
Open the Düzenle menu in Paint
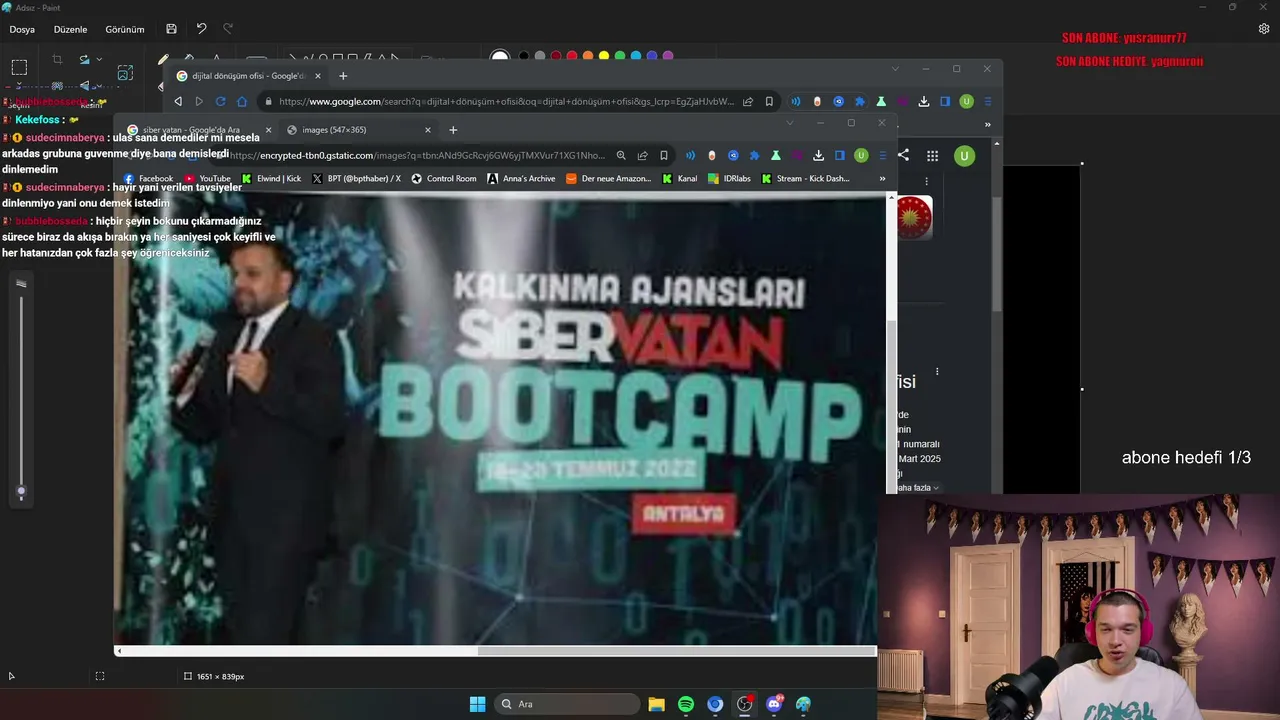click(x=70, y=30)
